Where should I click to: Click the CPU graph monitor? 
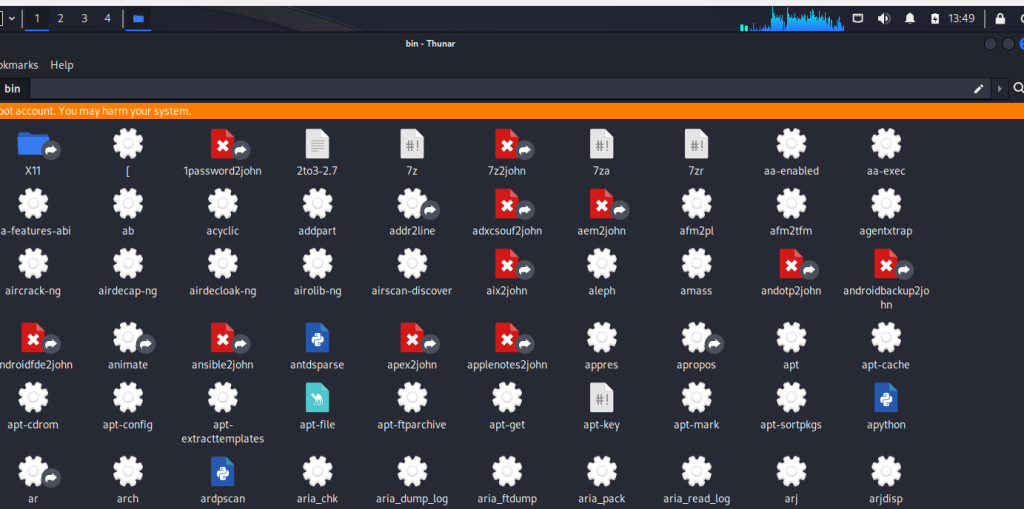792,20
